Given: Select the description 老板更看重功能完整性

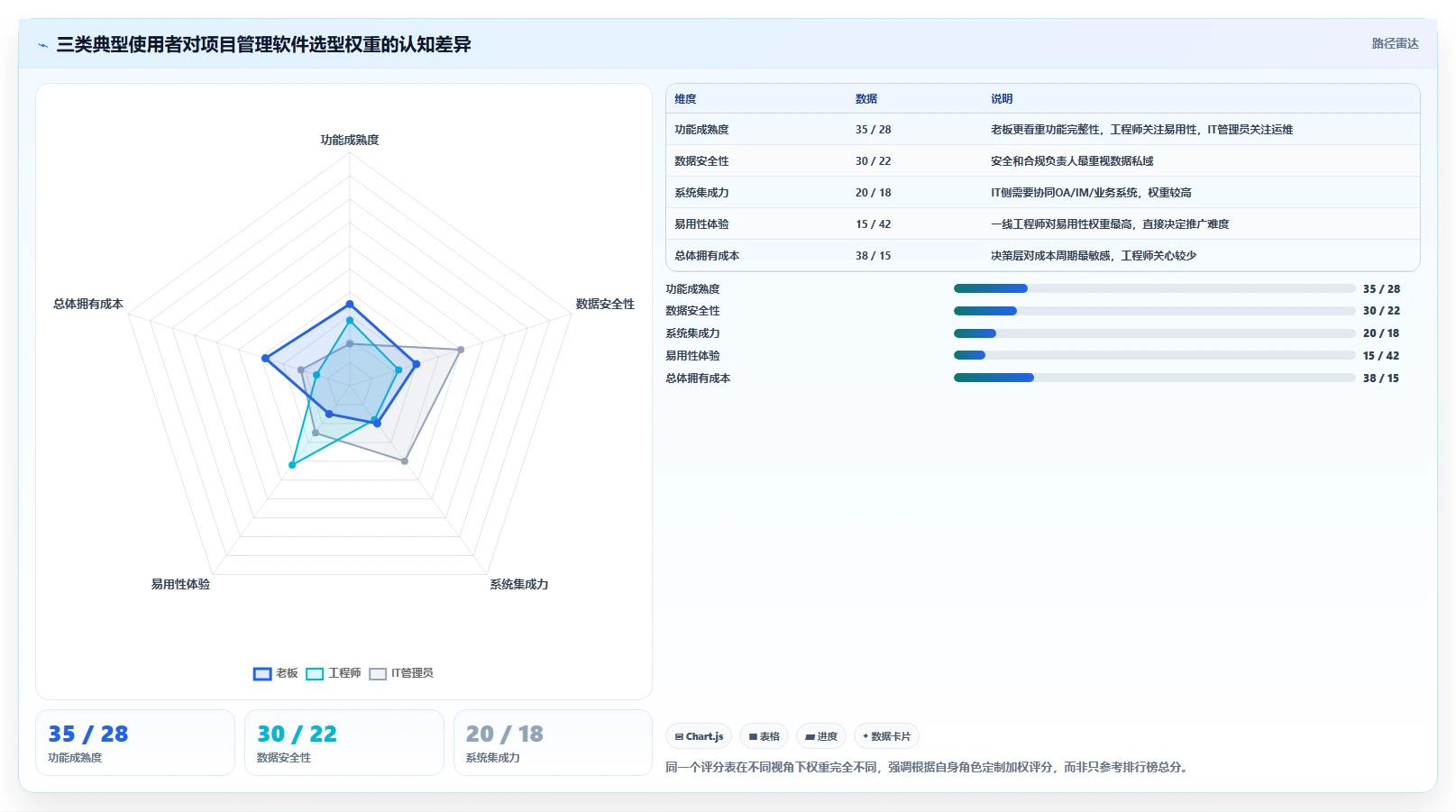Looking at the screenshot, I should (x=1141, y=130).
